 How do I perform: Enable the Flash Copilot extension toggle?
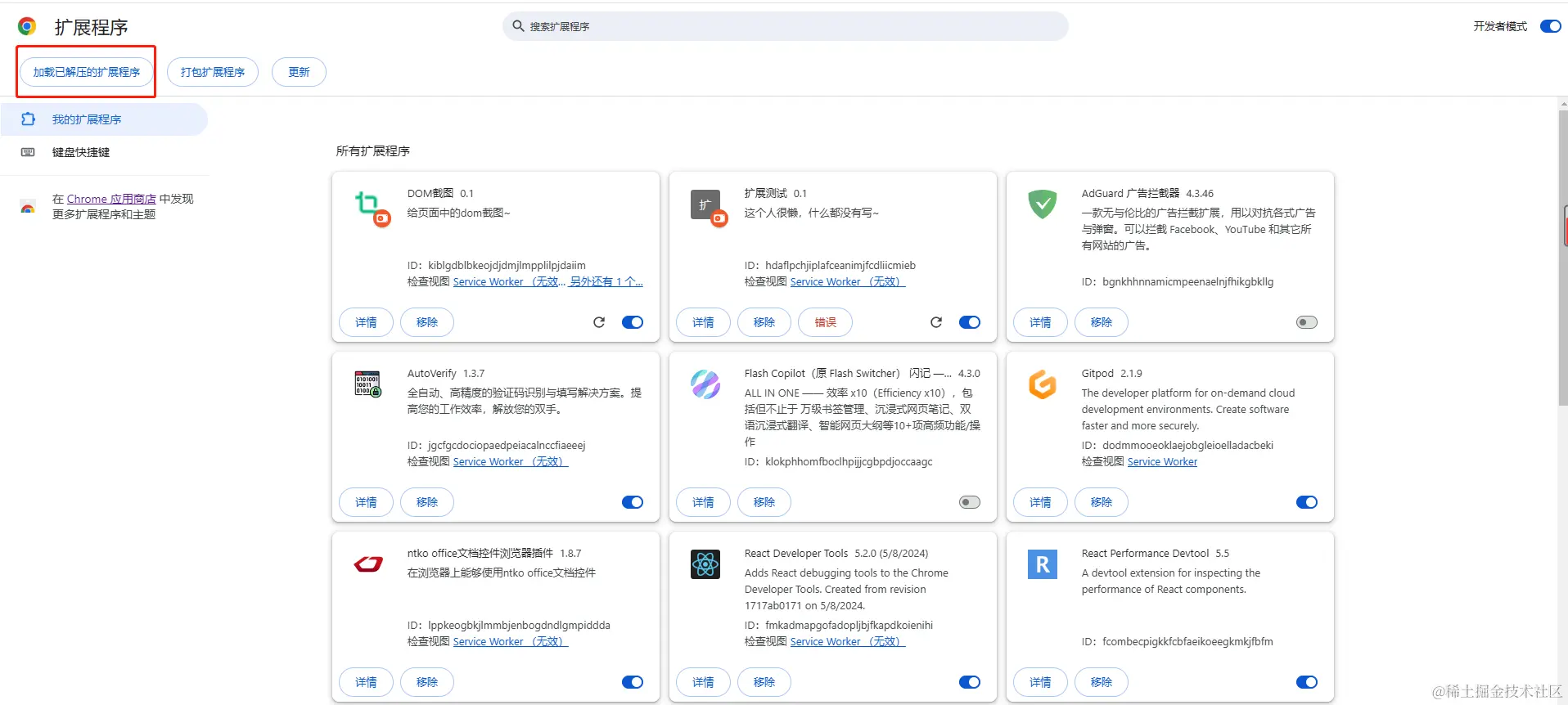[x=970, y=502]
